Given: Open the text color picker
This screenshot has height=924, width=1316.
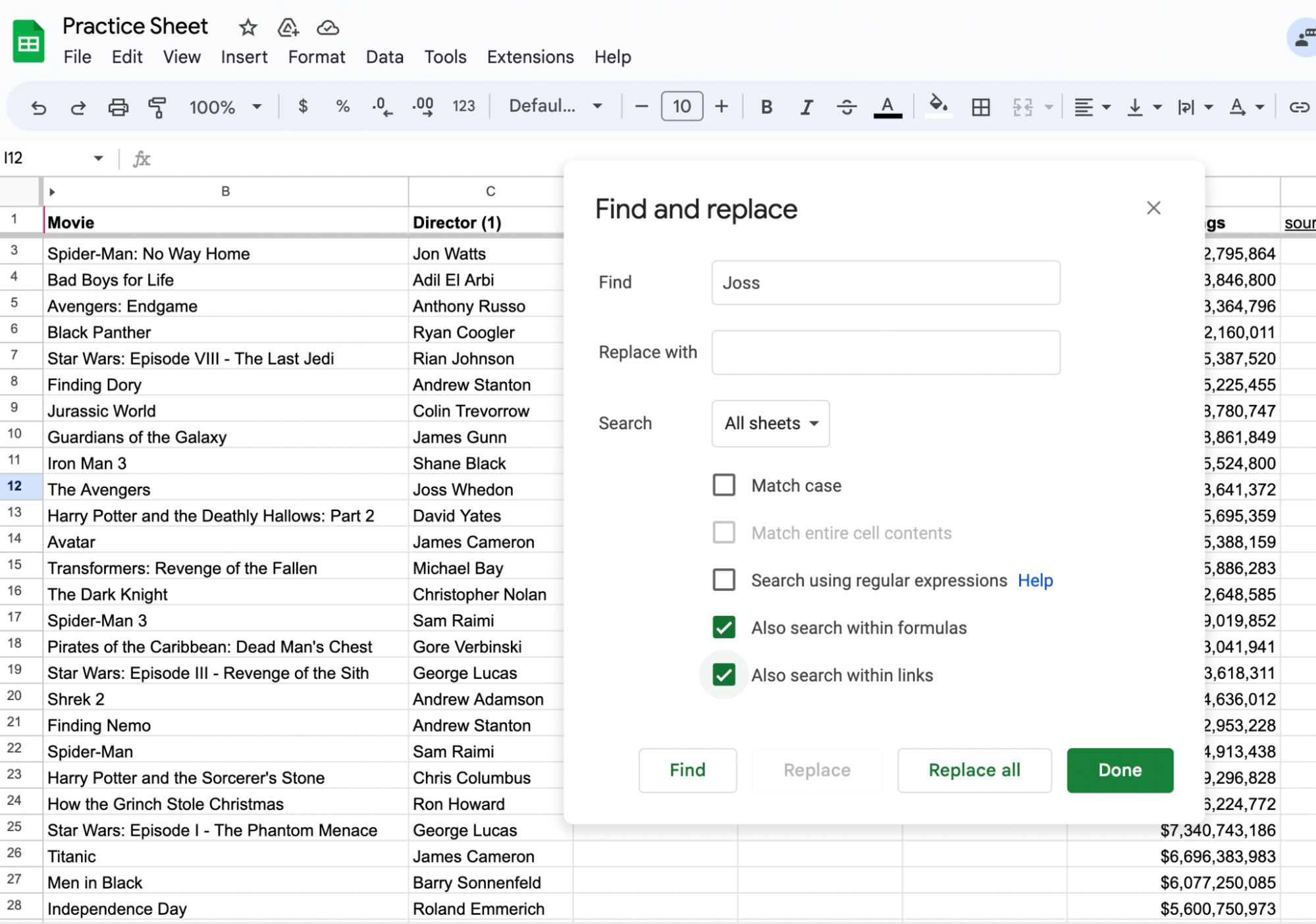Looking at the screenshot, I should tap(887, 107).
